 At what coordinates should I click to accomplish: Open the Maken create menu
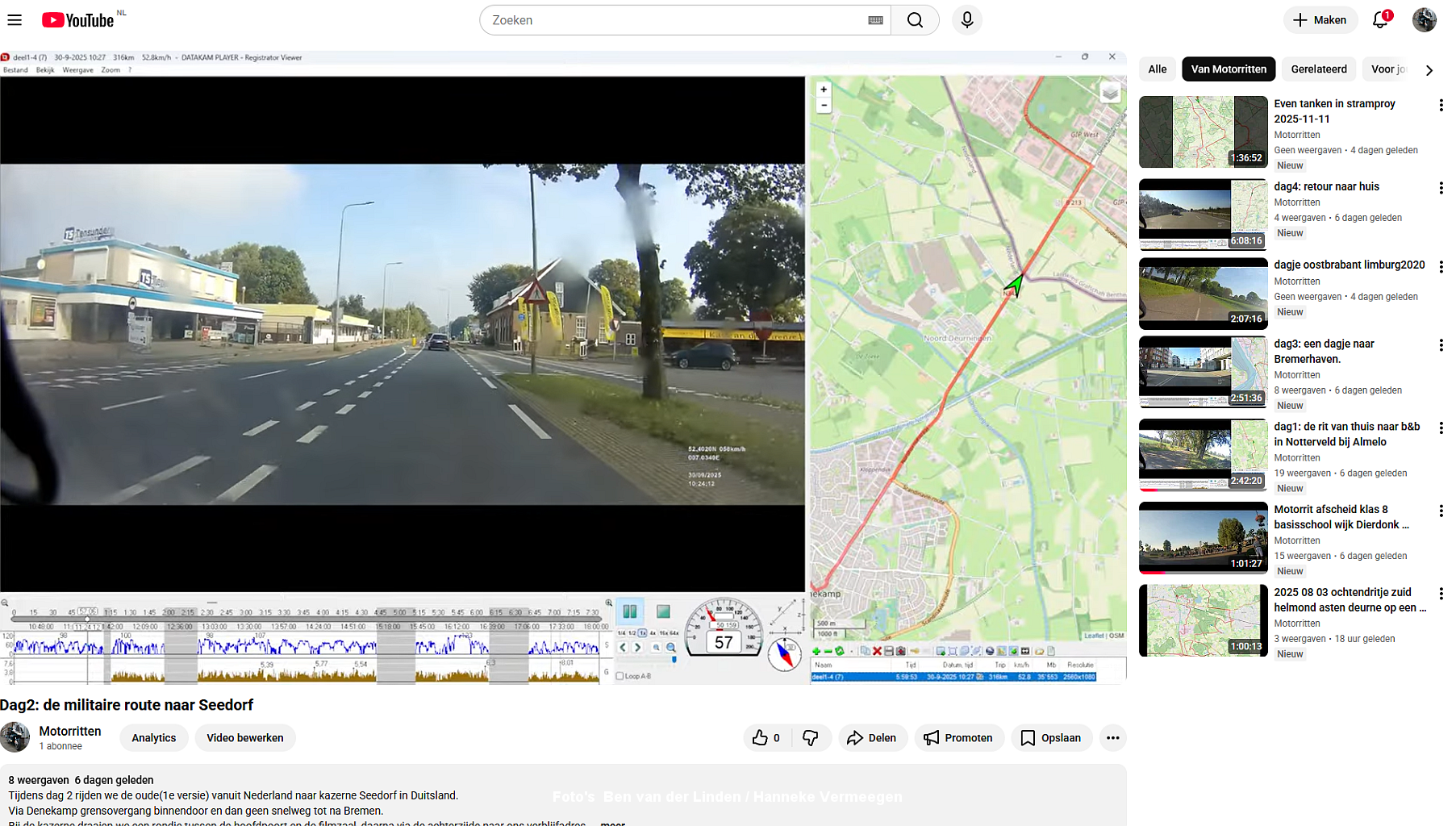pyautogui.click(x=1320, y=20)
